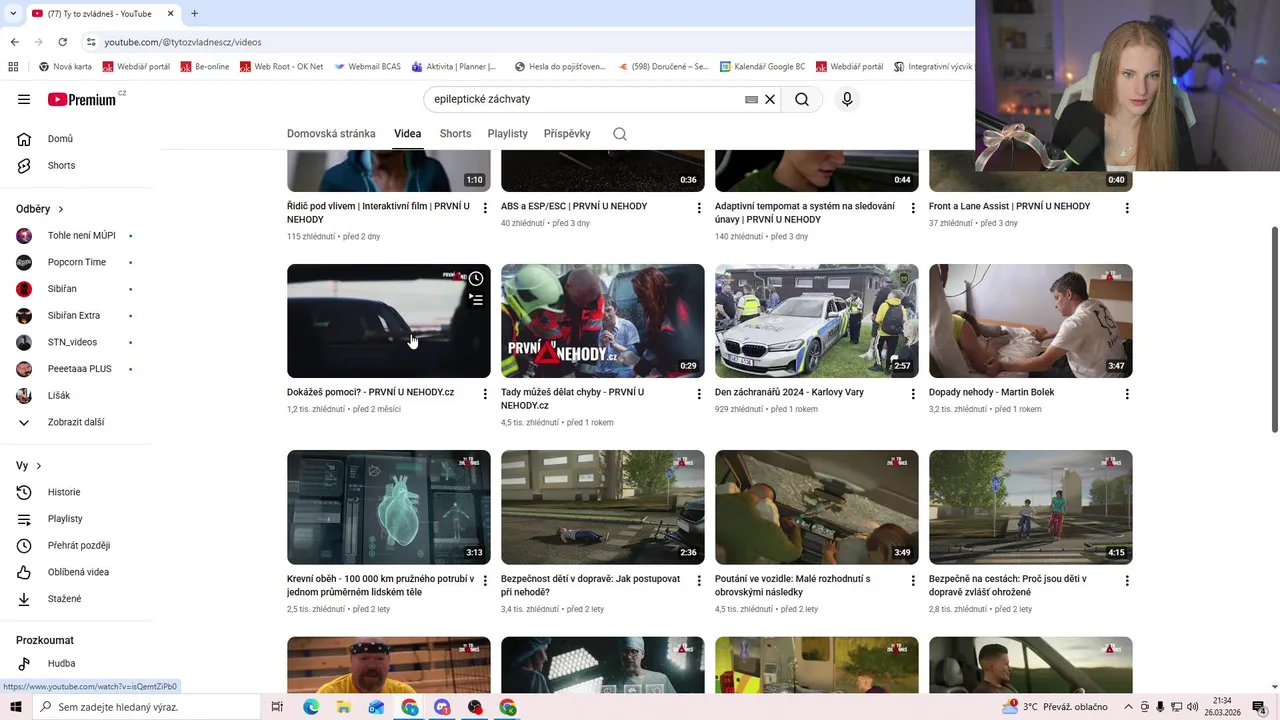Open Dopady nehody - Martin Bolek title
Image resolution: width=1280 pixels, height=720 pixels.
[x=991, y=392]
